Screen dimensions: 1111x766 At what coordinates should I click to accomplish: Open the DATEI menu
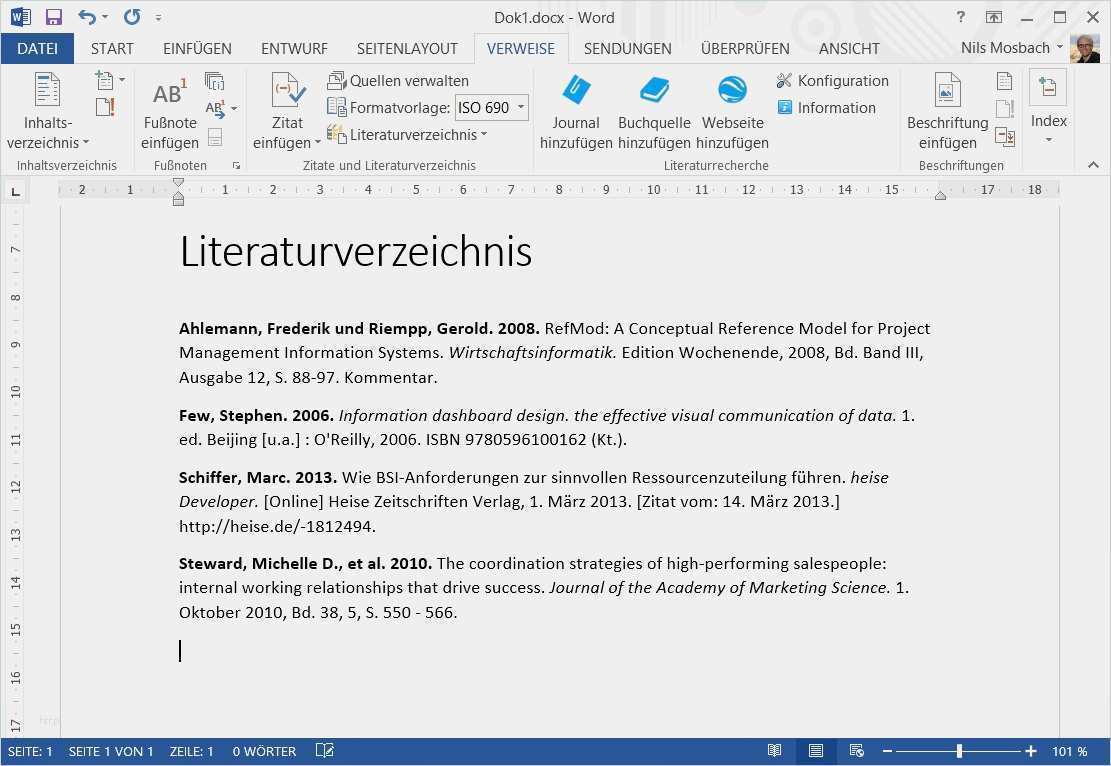click(38, 48)
